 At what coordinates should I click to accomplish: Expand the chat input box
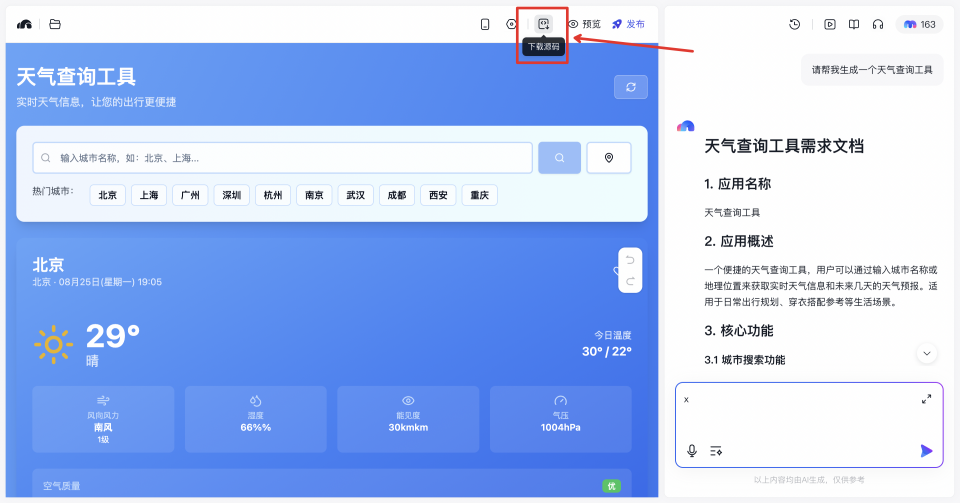926,399
